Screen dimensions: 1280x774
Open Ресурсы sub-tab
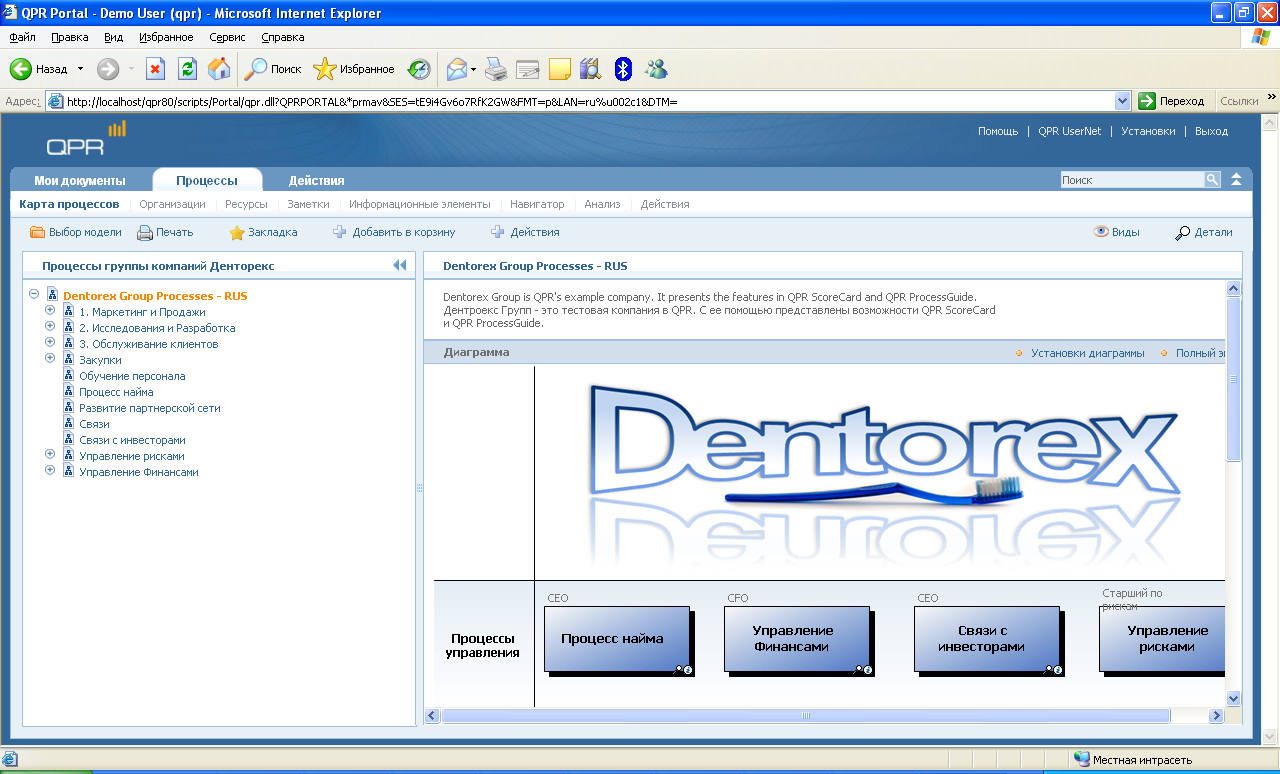point(246,204)
